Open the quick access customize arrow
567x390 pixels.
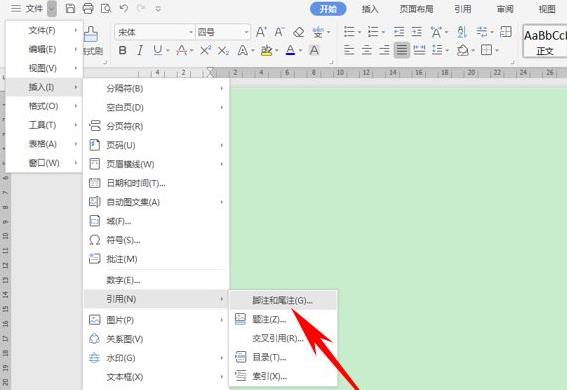click(x=158, y=9)
